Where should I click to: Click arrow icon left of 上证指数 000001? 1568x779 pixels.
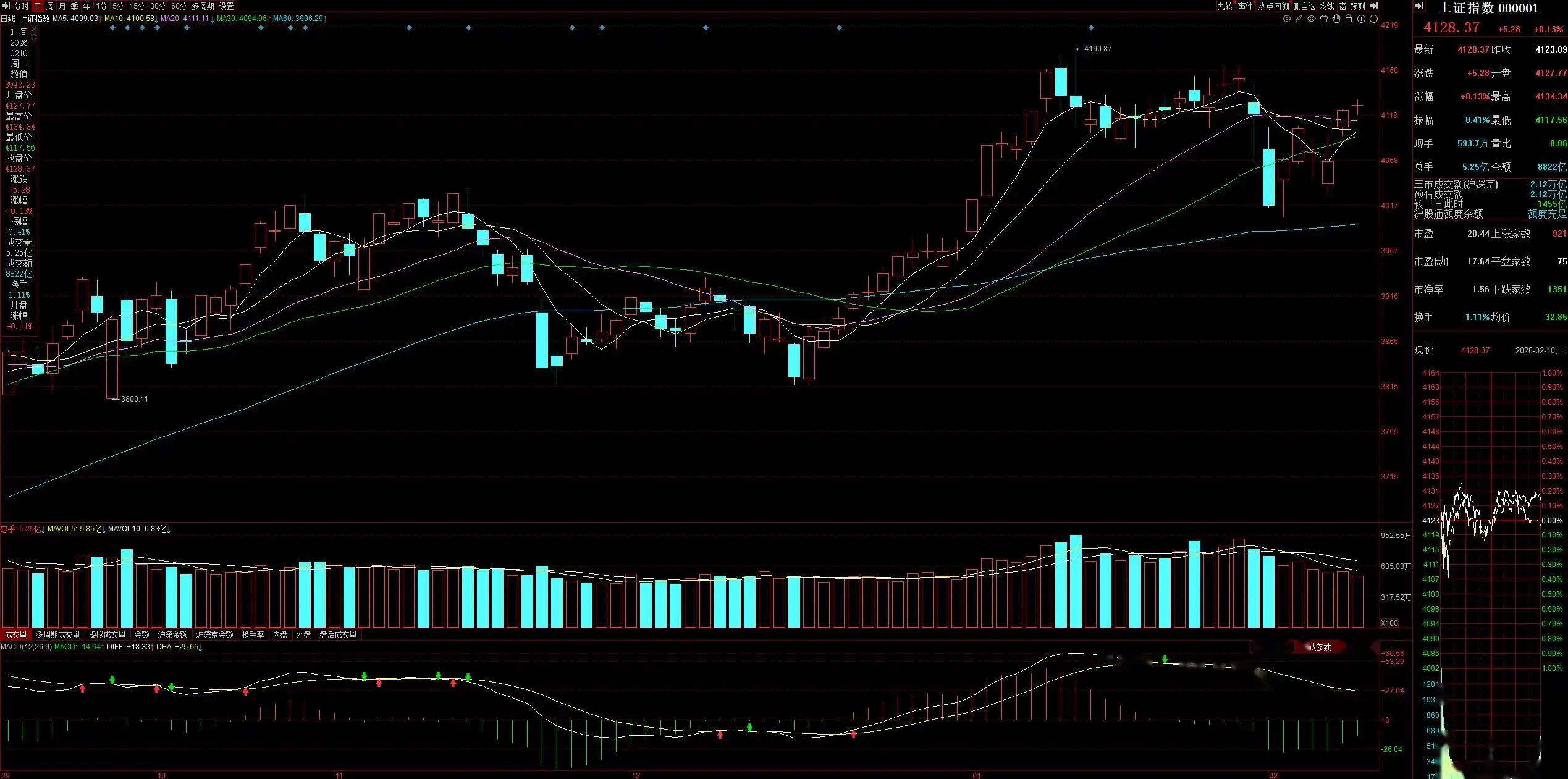(1420, 7)
